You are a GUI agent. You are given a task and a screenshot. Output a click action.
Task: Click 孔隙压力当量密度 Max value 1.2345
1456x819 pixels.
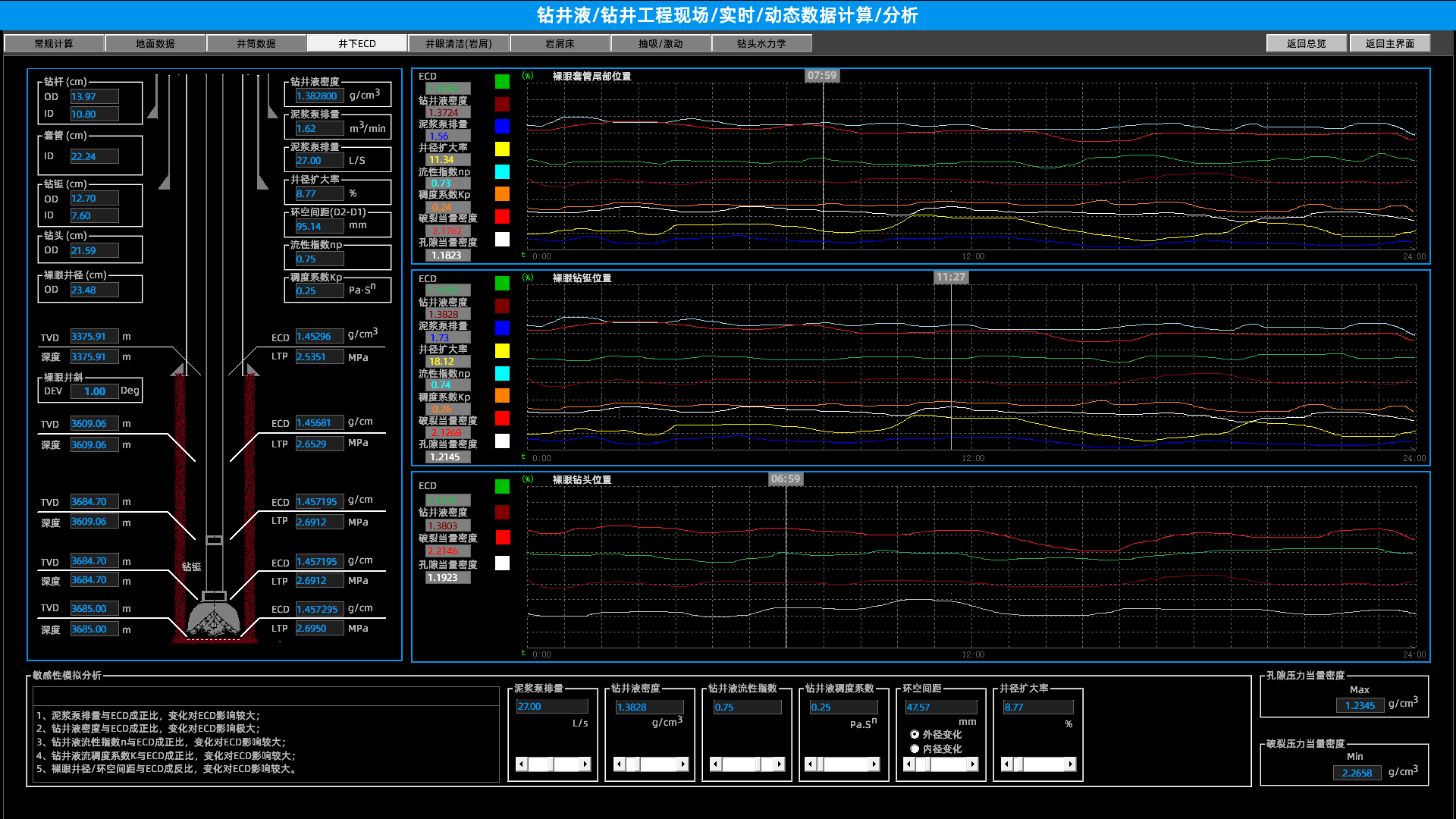click(x=1359, y=705)
